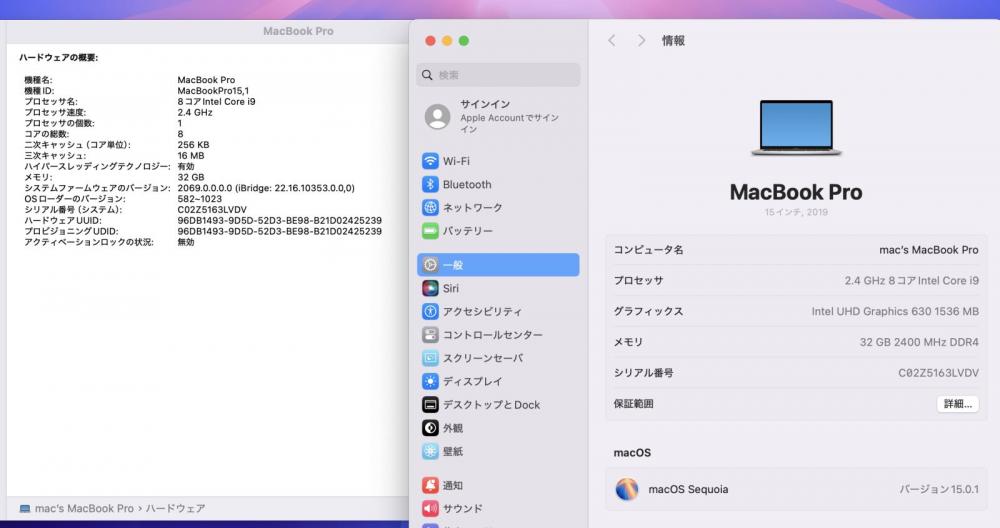Click 256 KB L2 cache value
The height and width of the screenshot is (528, 1000).
click(193, 145)
